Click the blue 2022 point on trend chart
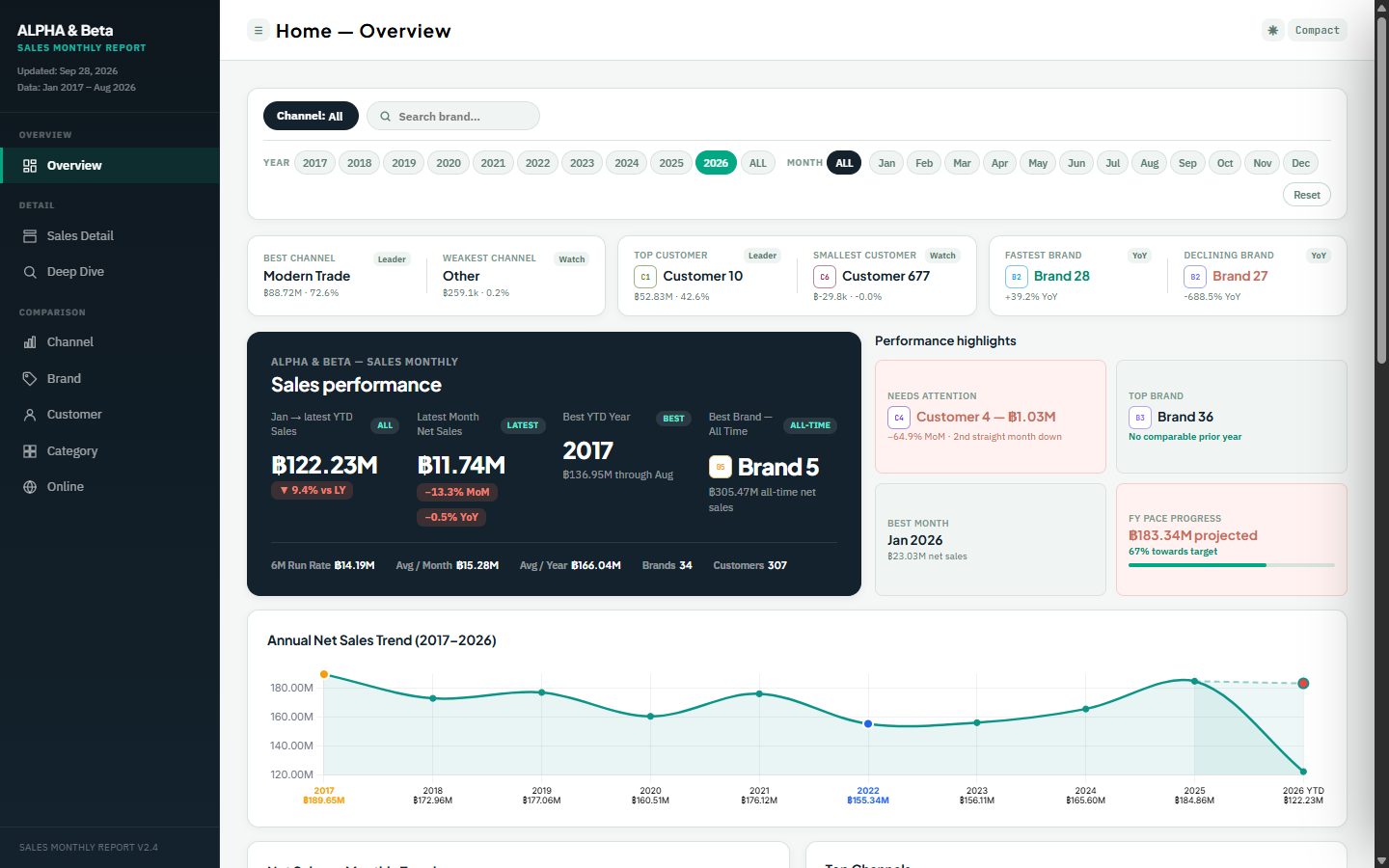 click(868, 723)
